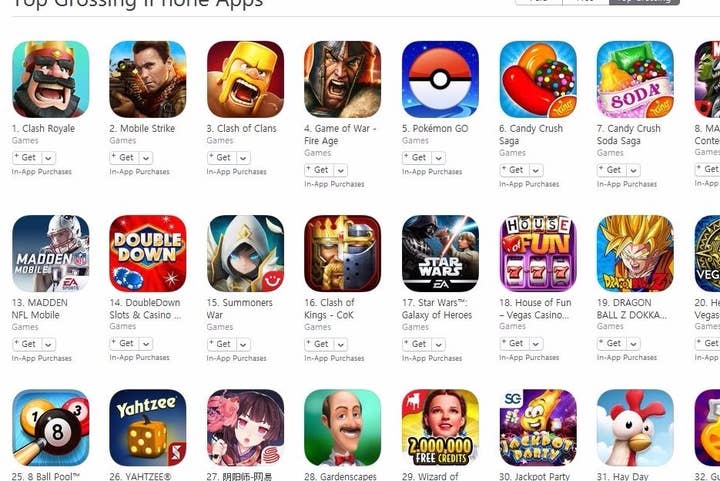Screen dimensions: 720x481
Task: Expand the dropdown arrow for House of Fun Get
Action: click(536, 344)
